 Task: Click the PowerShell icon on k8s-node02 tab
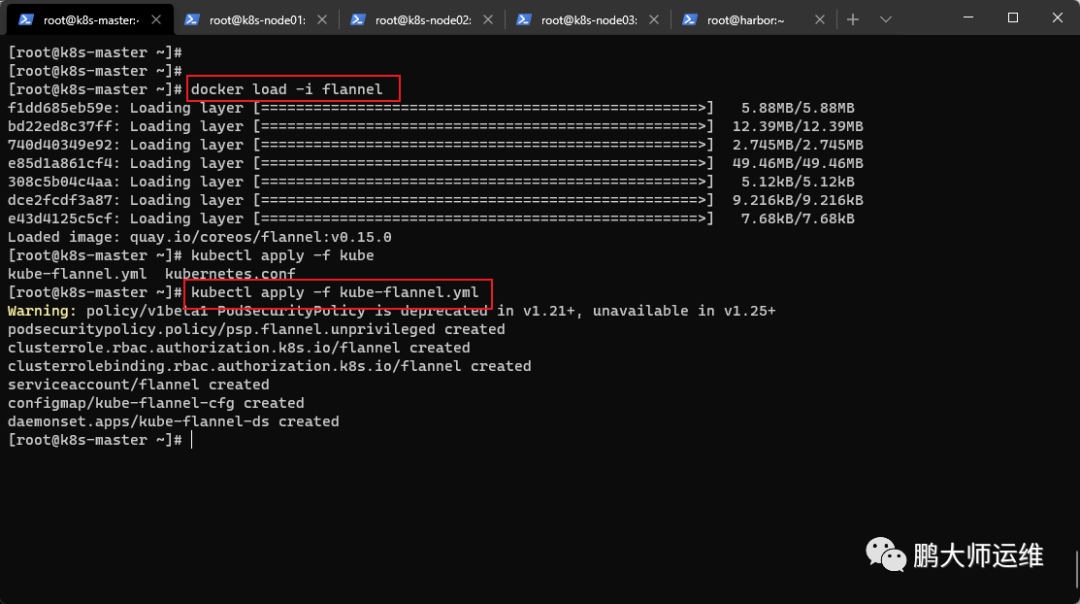(x=357, y=20)
